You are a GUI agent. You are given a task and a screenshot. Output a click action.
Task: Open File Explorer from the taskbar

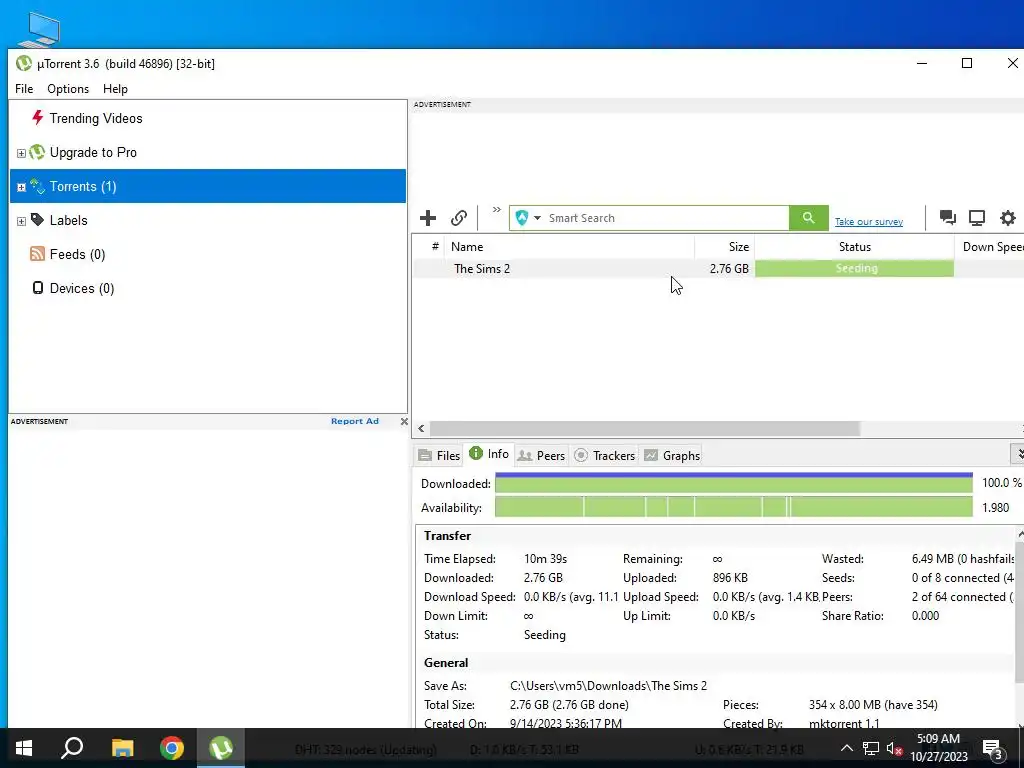tap(122, 748)
